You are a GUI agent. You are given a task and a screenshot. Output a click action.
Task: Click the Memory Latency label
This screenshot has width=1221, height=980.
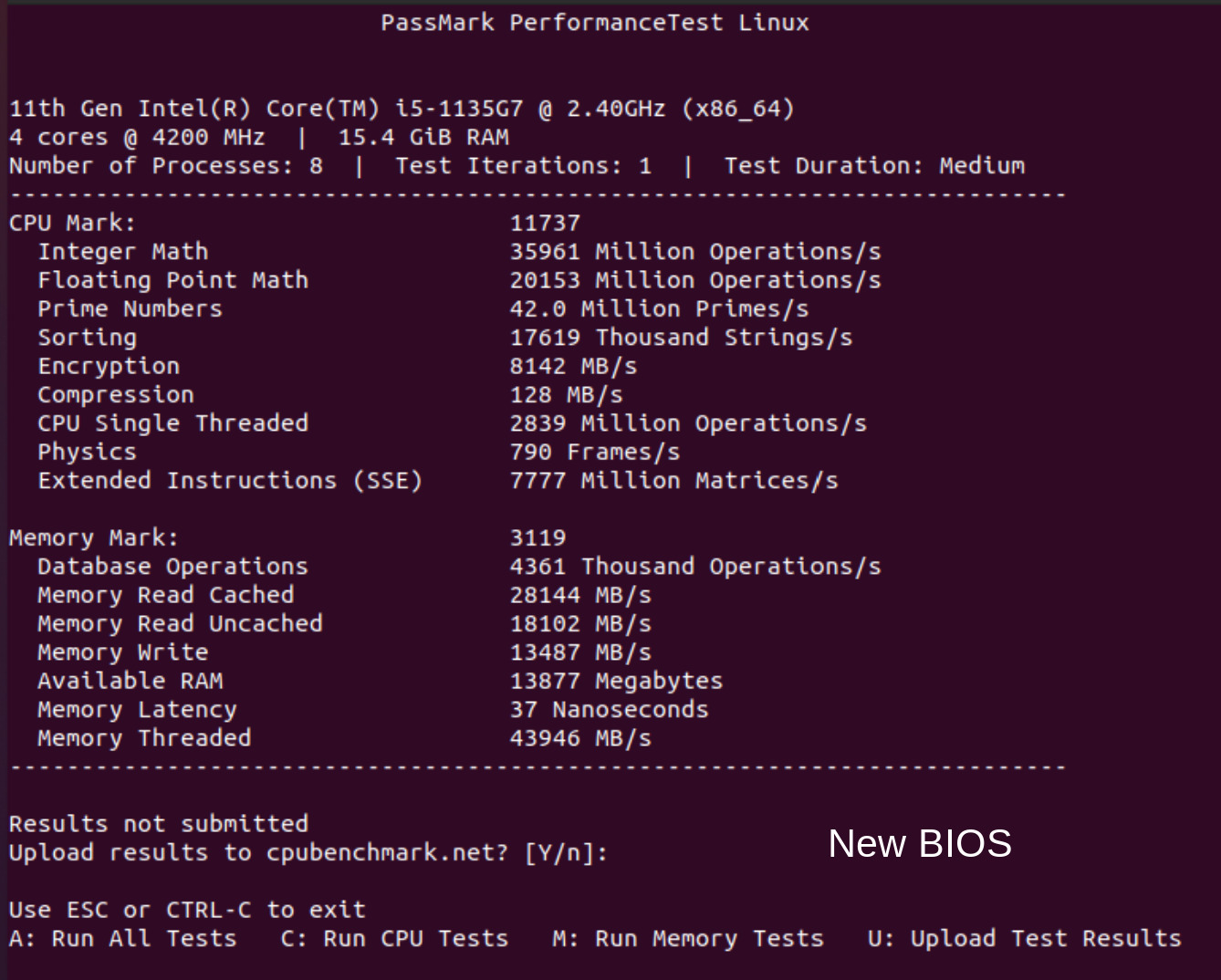[137, 710]
